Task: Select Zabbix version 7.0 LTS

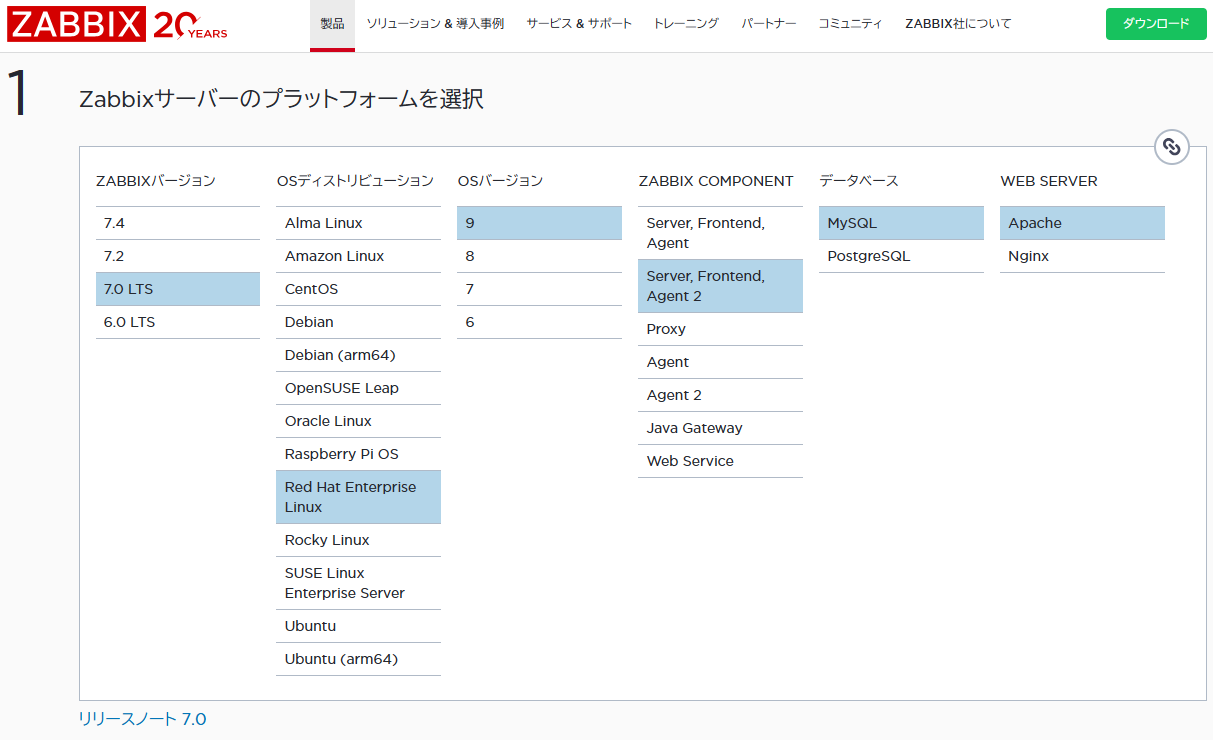Action: pos(178,289)
